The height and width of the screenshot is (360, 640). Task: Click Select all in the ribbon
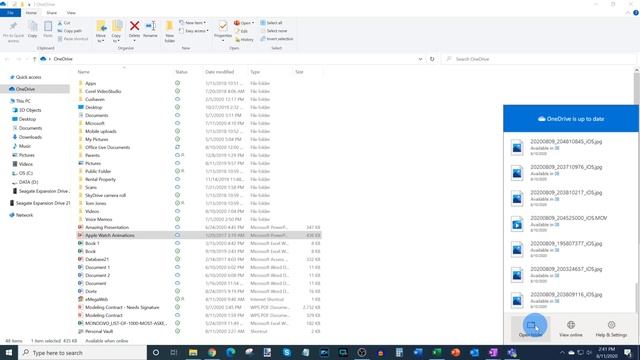click(x=271, y=23)
